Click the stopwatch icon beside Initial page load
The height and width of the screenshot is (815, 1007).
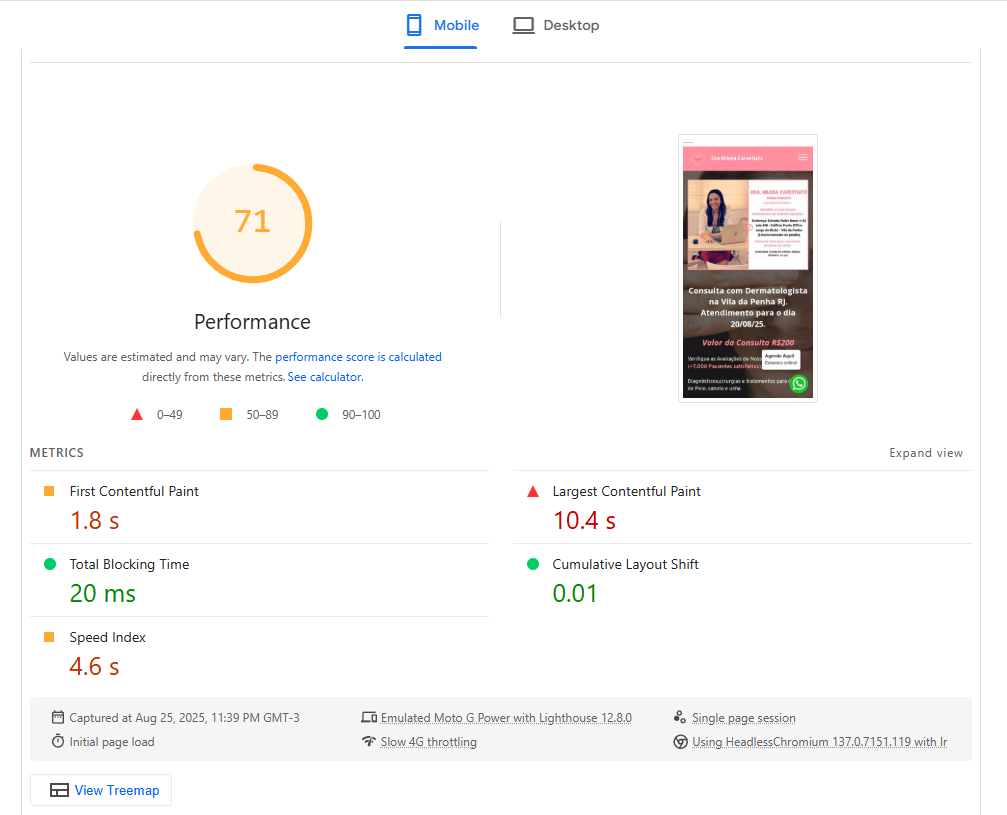(x=58, y=742)
